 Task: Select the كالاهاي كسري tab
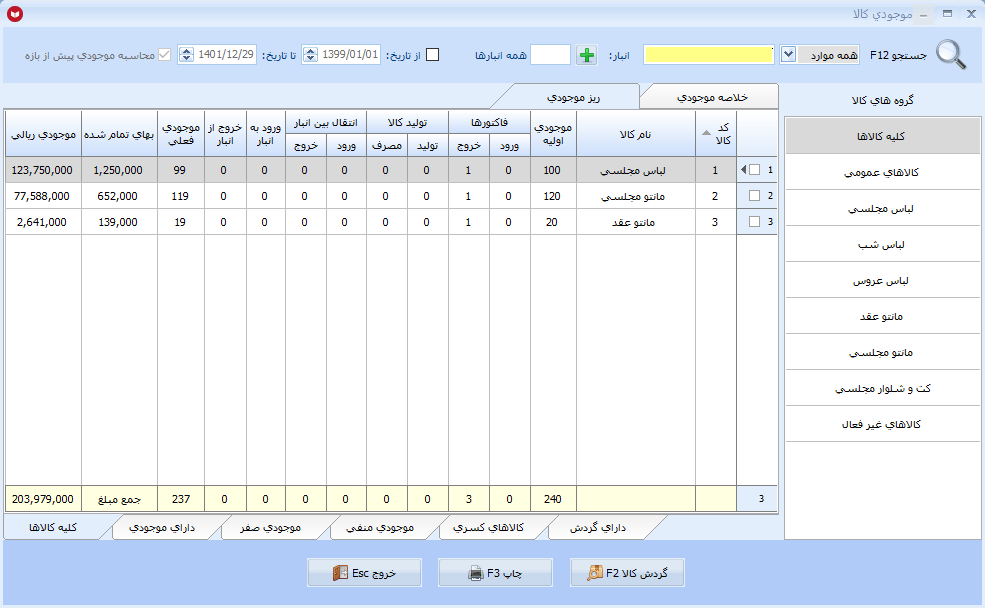(488, 528)
